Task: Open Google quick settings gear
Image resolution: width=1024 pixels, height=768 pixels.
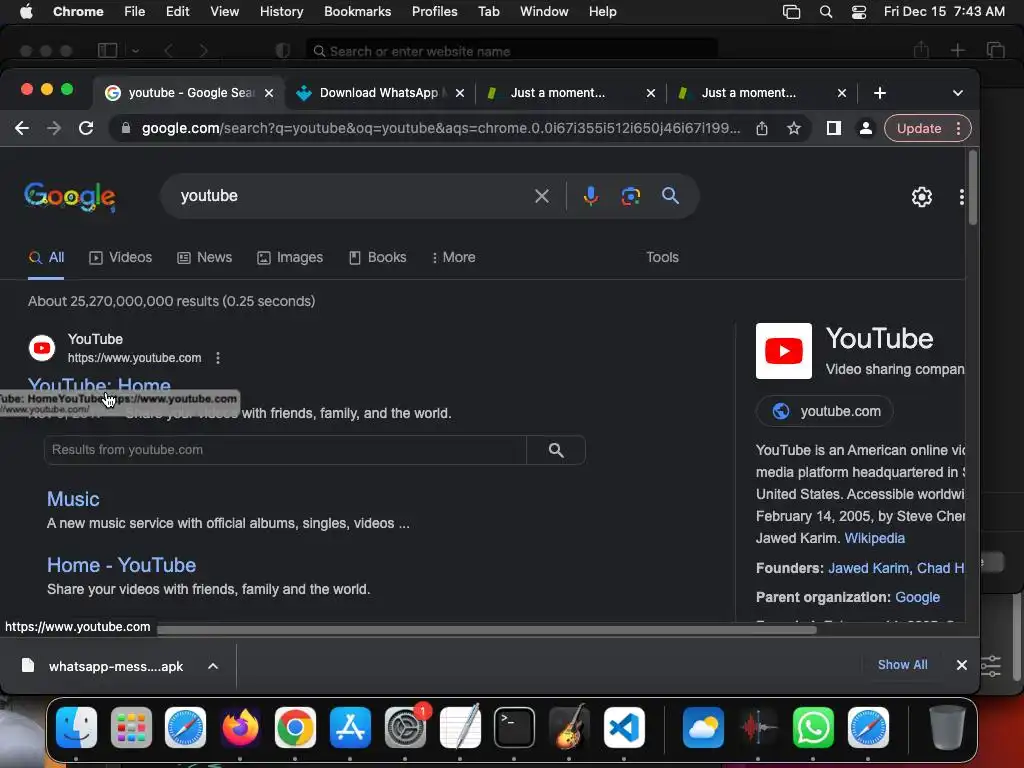Action: [x=921, y=197]
